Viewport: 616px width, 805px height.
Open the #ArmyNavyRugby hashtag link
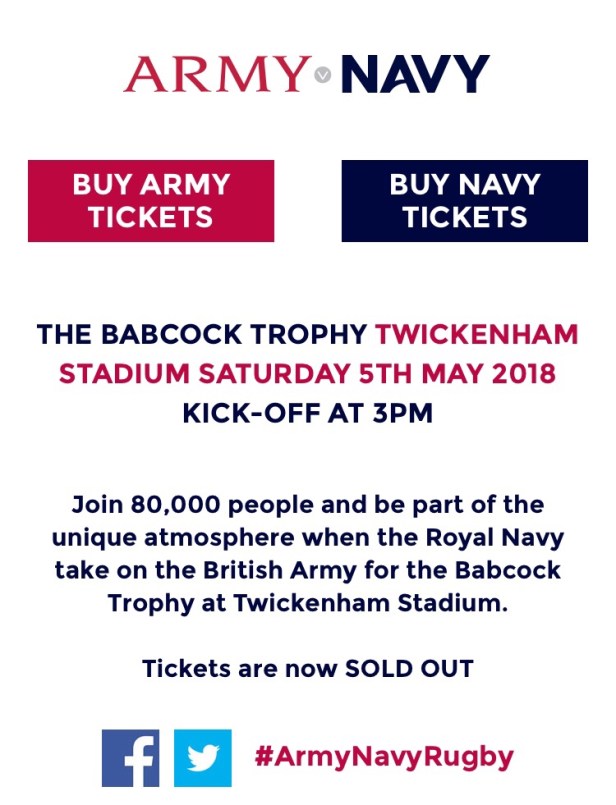(384, 756)
